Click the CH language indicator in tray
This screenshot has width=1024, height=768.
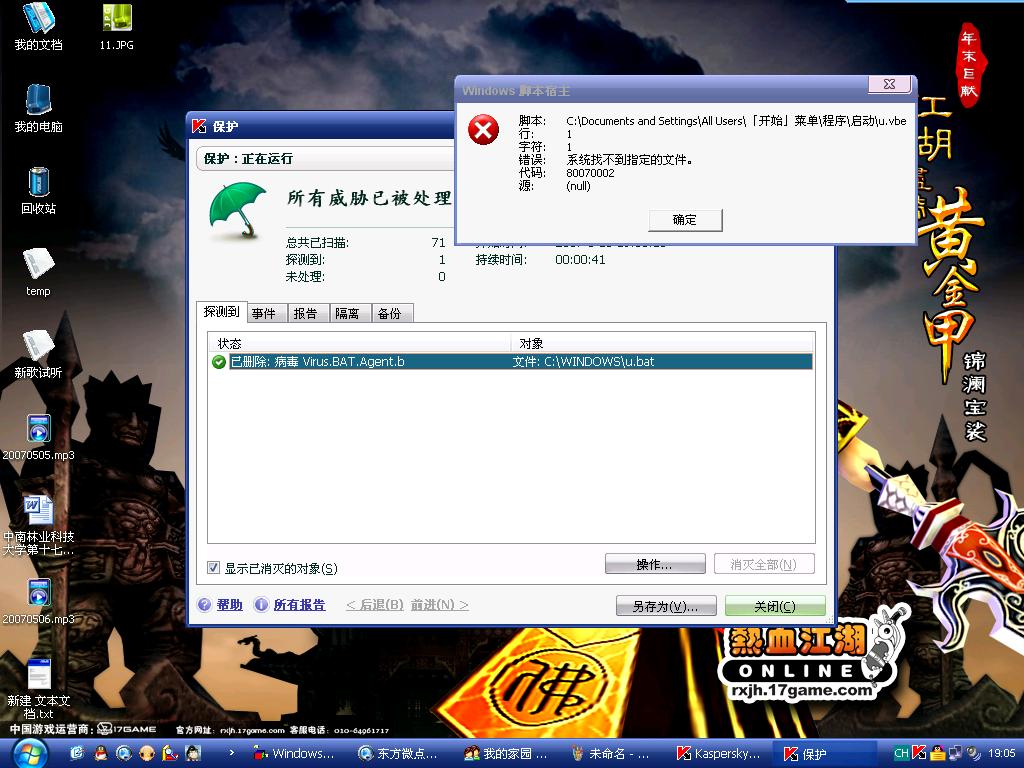click(x=901, y=753)
